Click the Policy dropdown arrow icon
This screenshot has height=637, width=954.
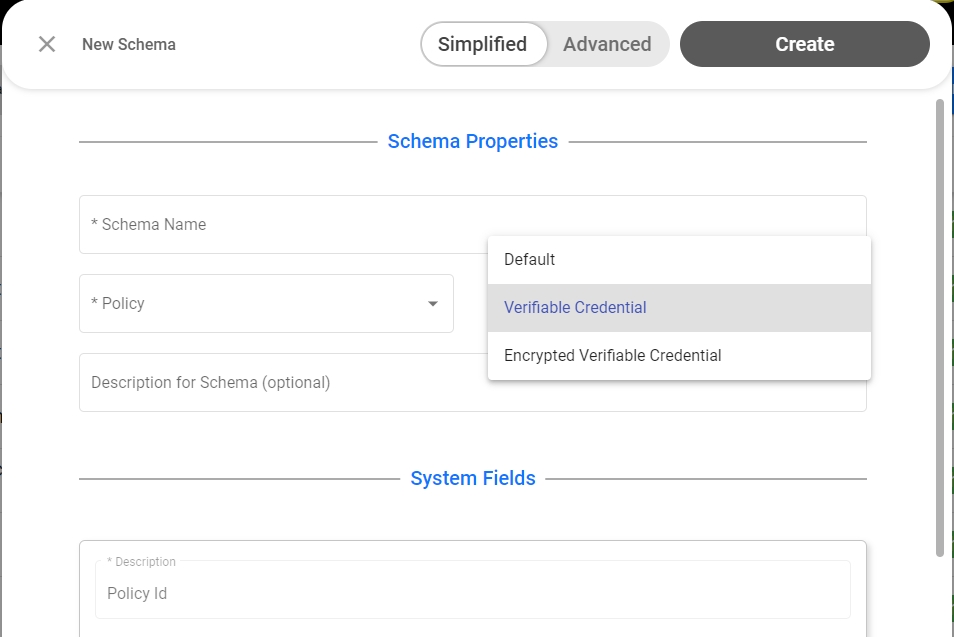pos(433,303)
